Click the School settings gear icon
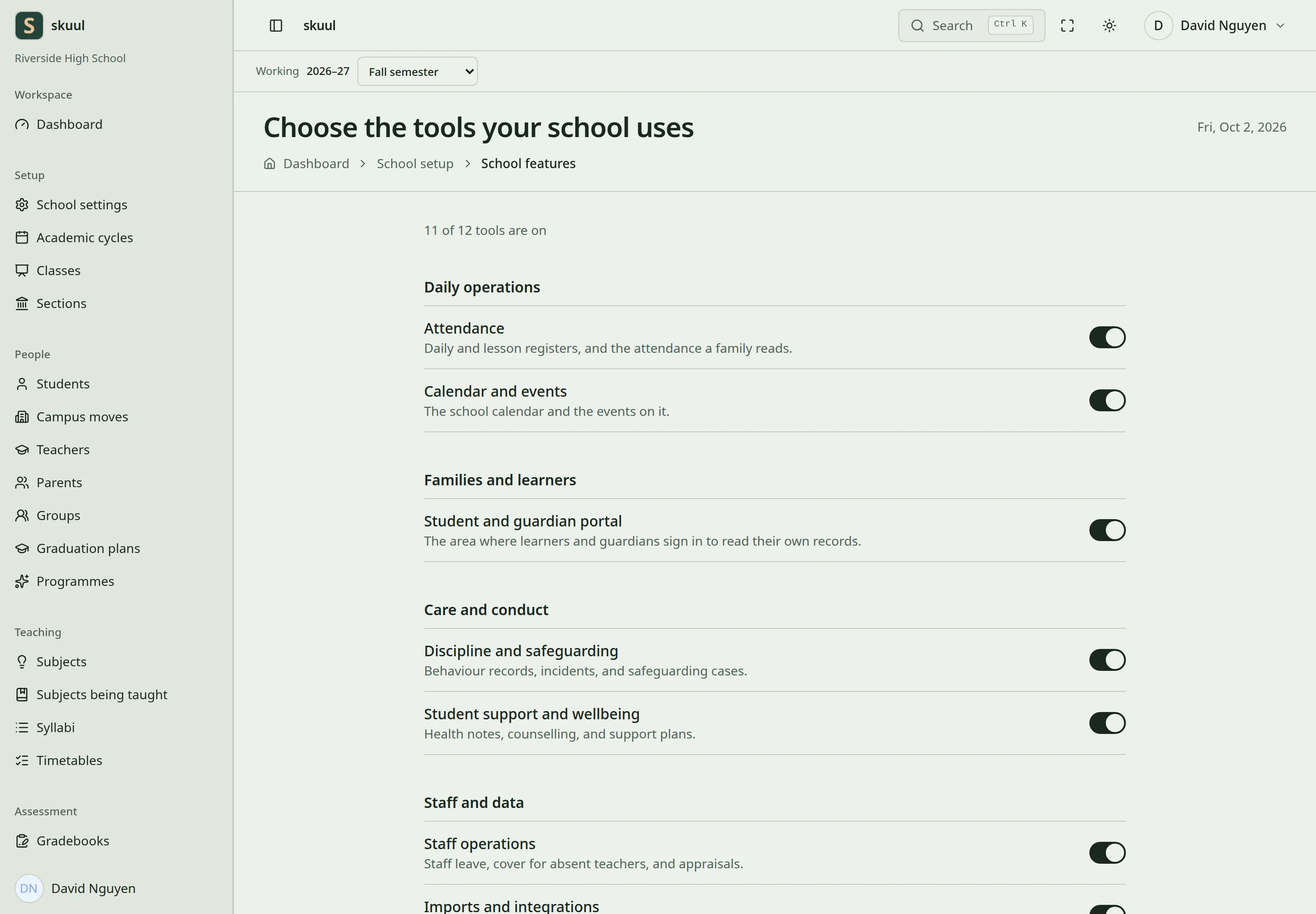Image resolution: width=1316 pixels, height=914 pixels. (22, 205)
